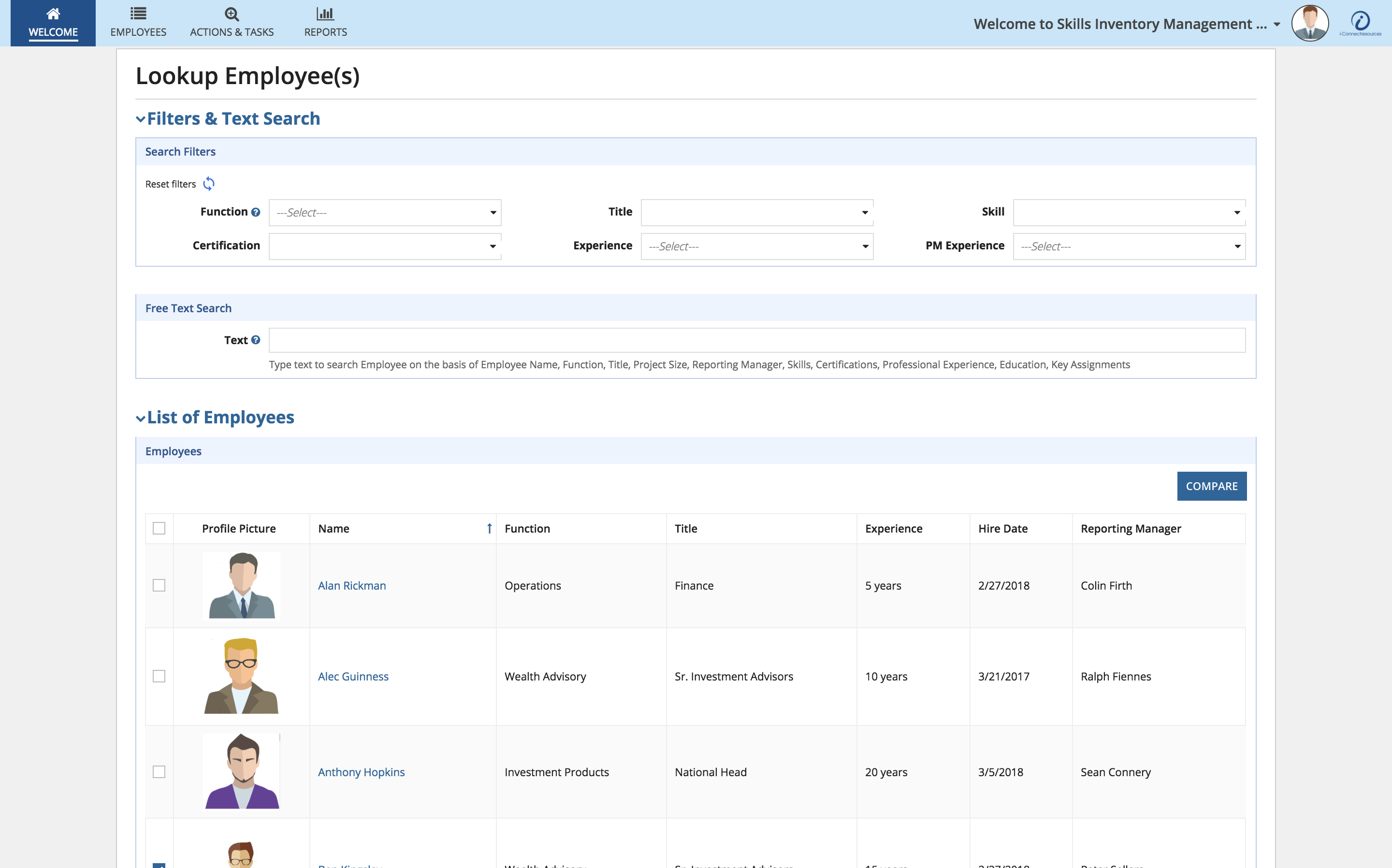Click the Compare button
The height and width of the screenshot is (868, 1392).
point(1211,486)
